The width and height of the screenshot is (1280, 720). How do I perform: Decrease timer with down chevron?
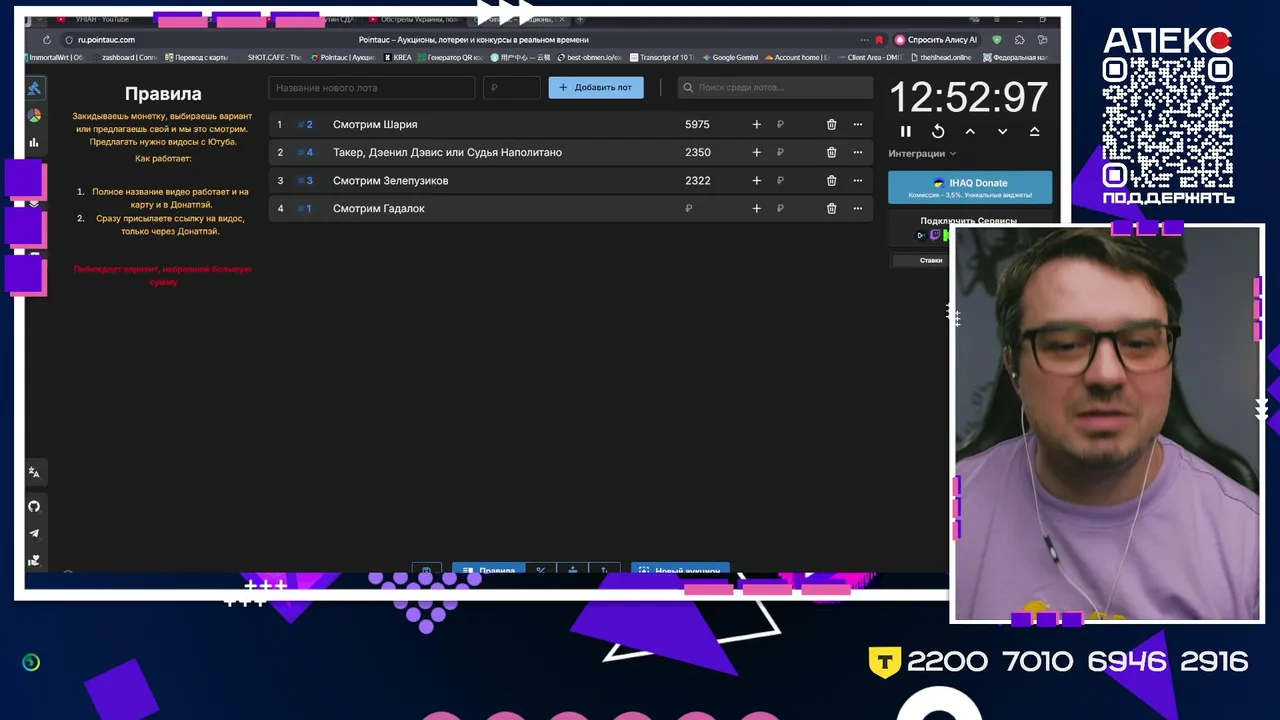(1002, 131)
